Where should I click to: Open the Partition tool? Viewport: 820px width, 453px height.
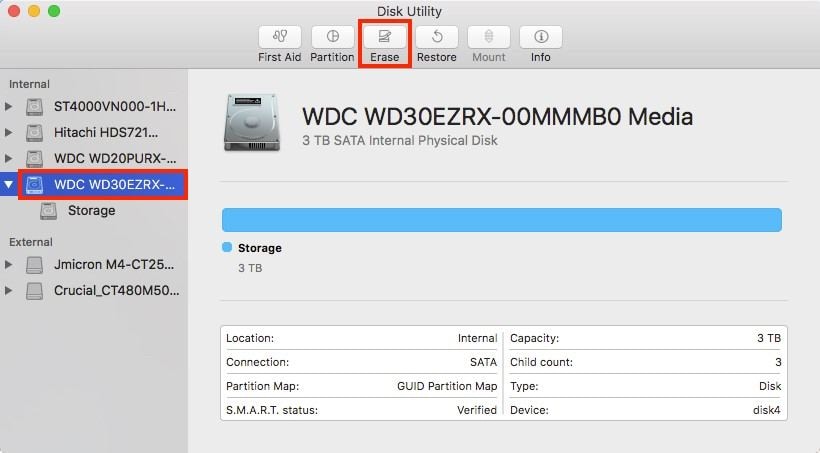pos(332,37)
